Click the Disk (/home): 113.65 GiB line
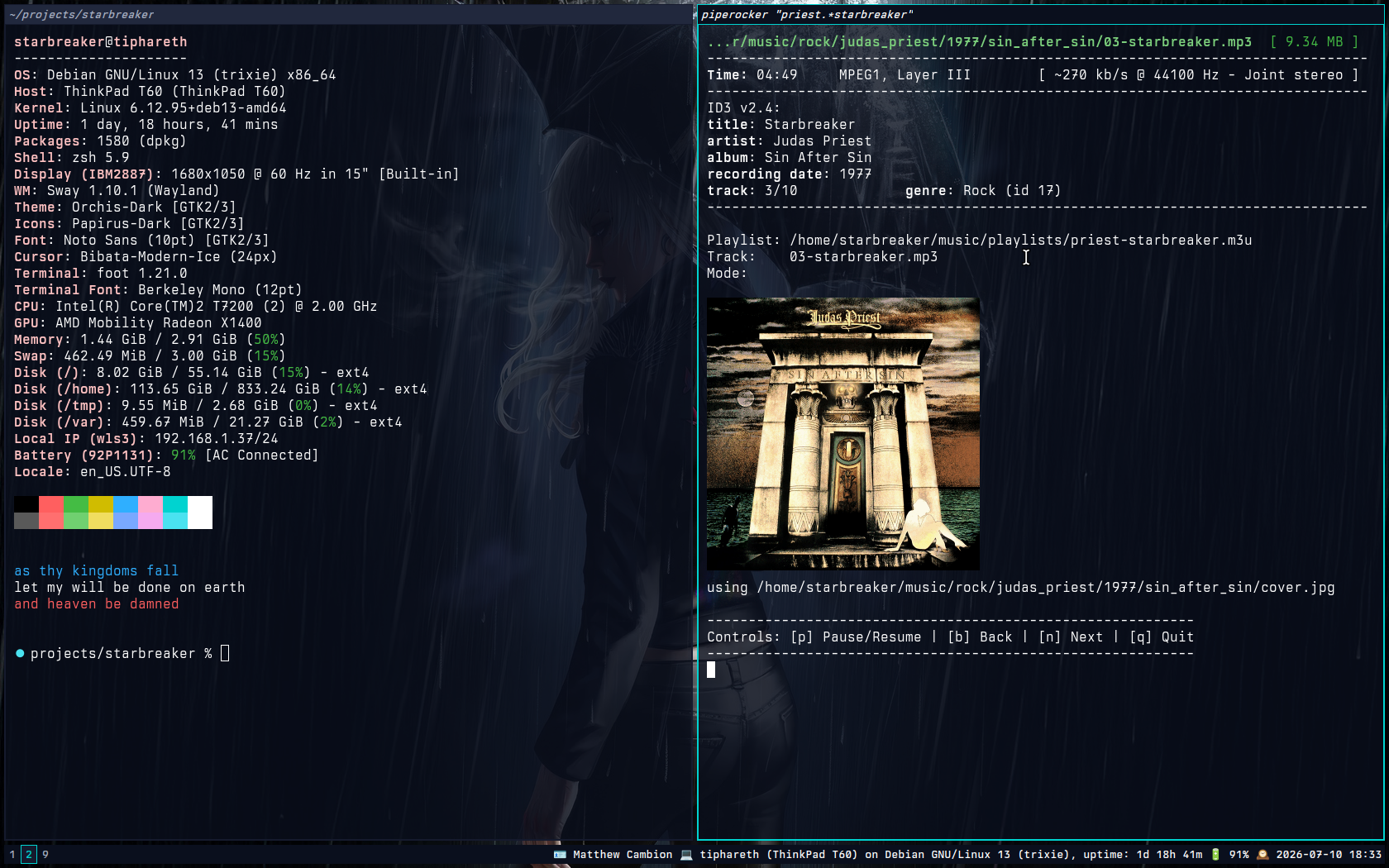1389x868 pixels. tap(221, 389)
